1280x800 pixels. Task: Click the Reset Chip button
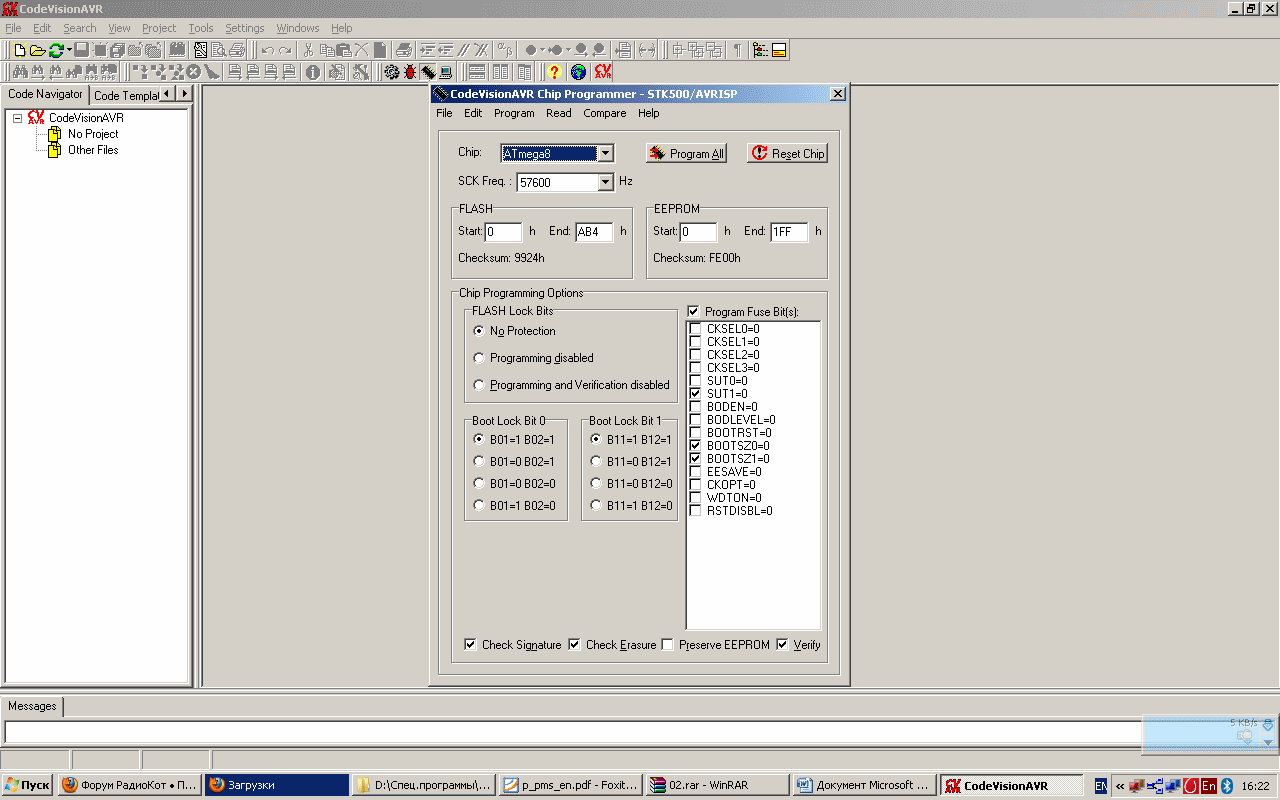788,154
